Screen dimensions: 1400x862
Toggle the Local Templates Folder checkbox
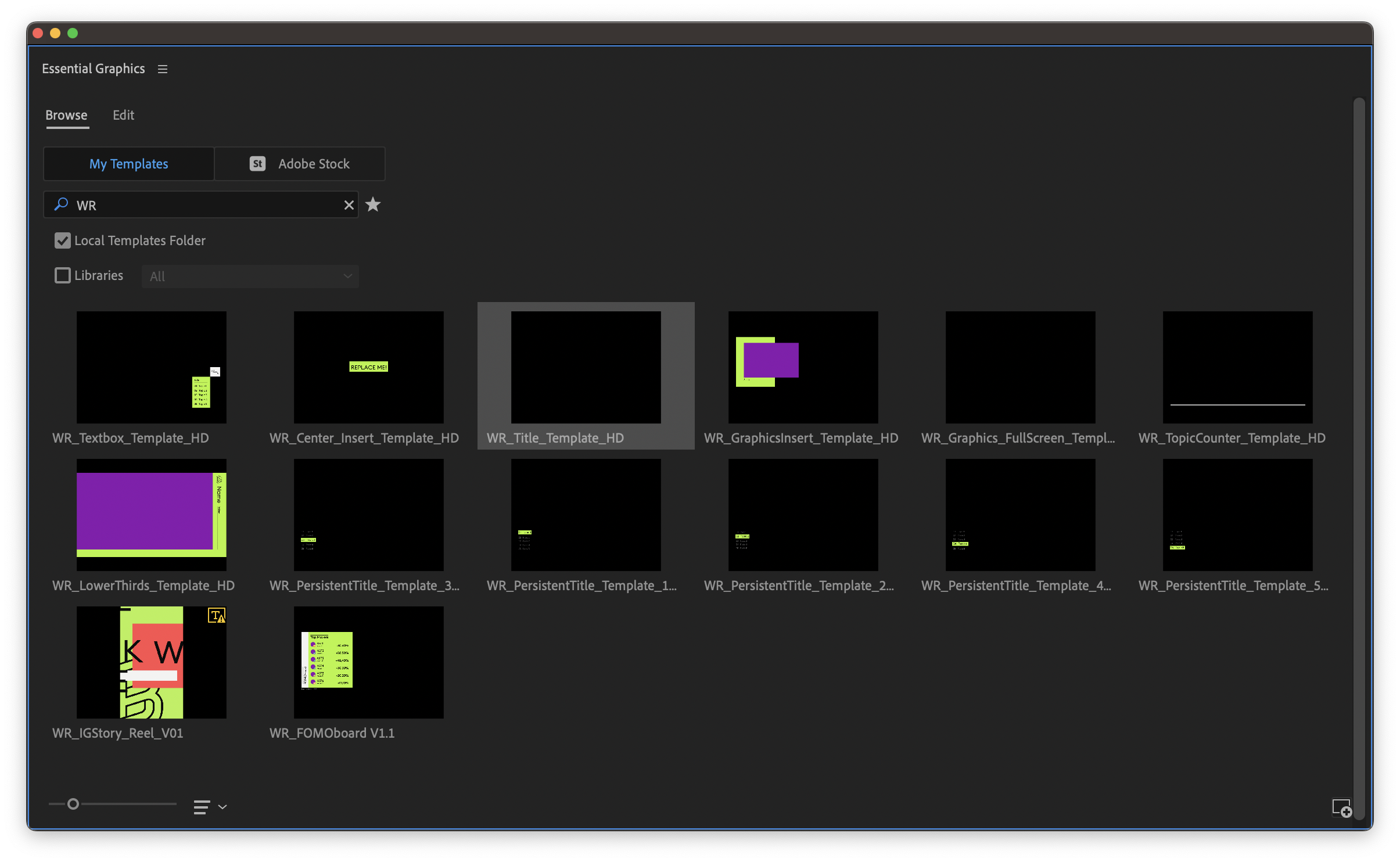point(64,240)
